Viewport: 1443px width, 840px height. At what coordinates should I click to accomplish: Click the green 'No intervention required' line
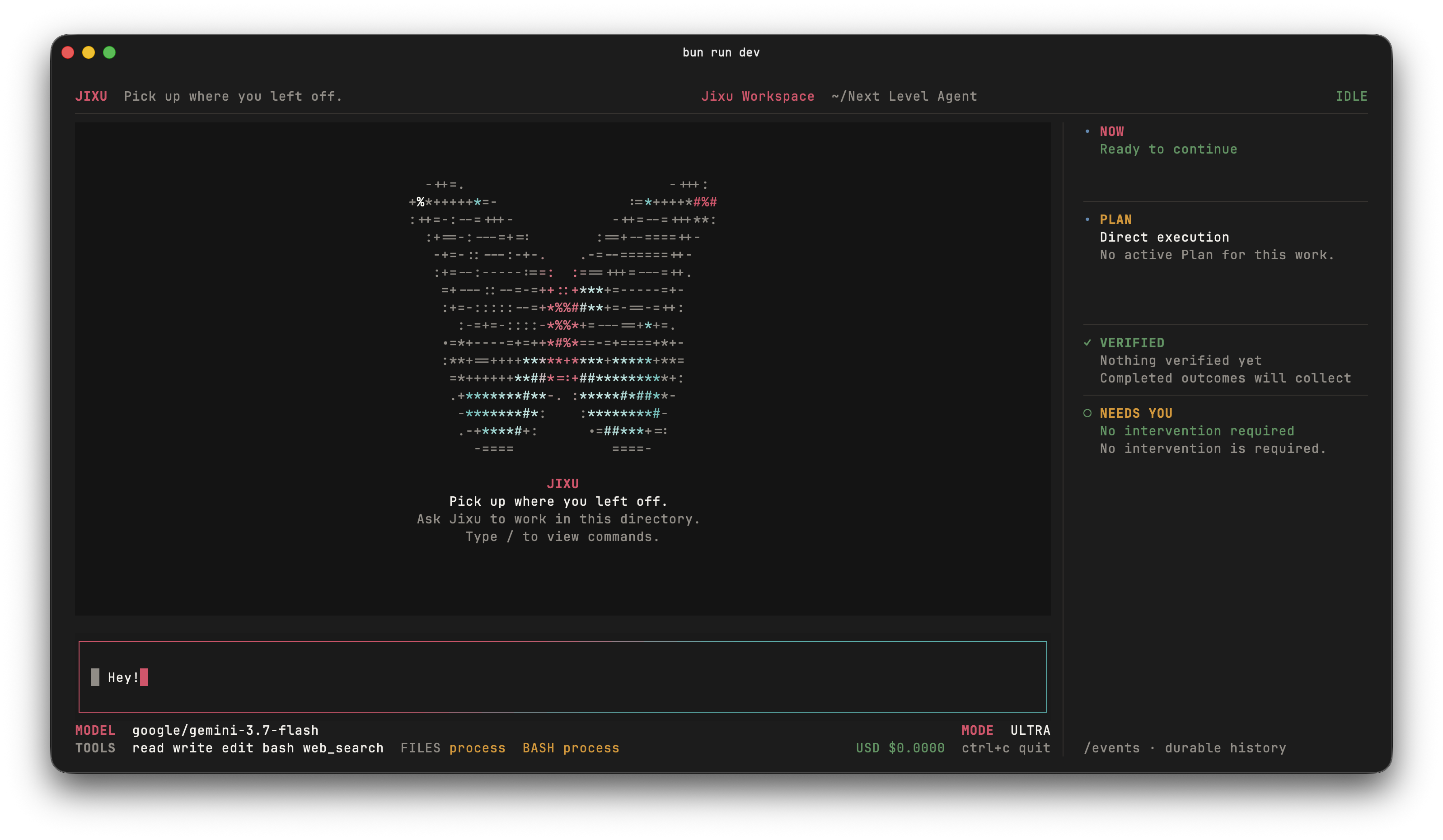pos(1197,431)
